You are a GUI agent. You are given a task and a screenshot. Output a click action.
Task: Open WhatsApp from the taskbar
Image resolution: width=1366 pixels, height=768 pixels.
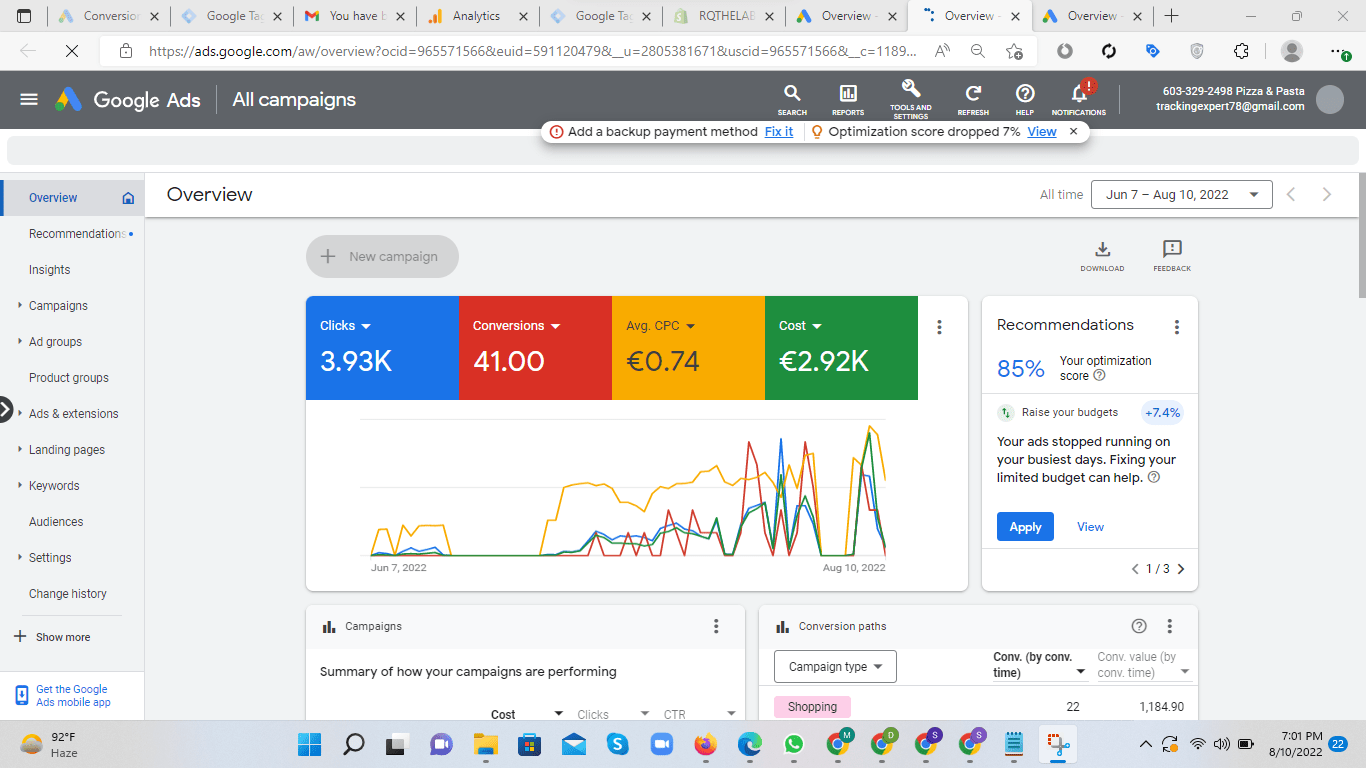point(794,744)
